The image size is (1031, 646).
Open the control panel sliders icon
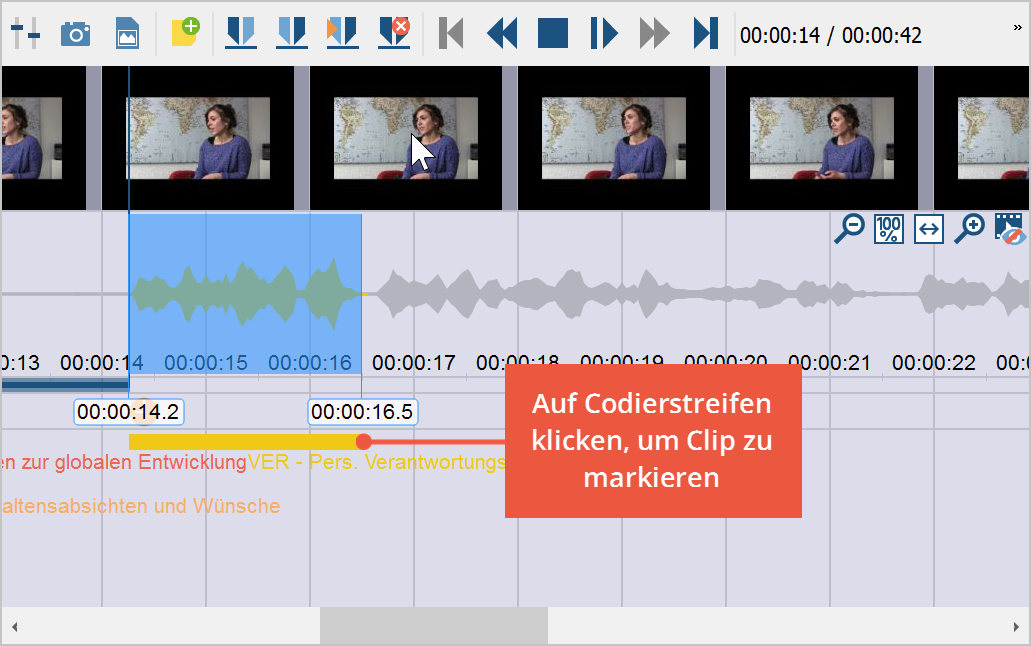(25, 33)
